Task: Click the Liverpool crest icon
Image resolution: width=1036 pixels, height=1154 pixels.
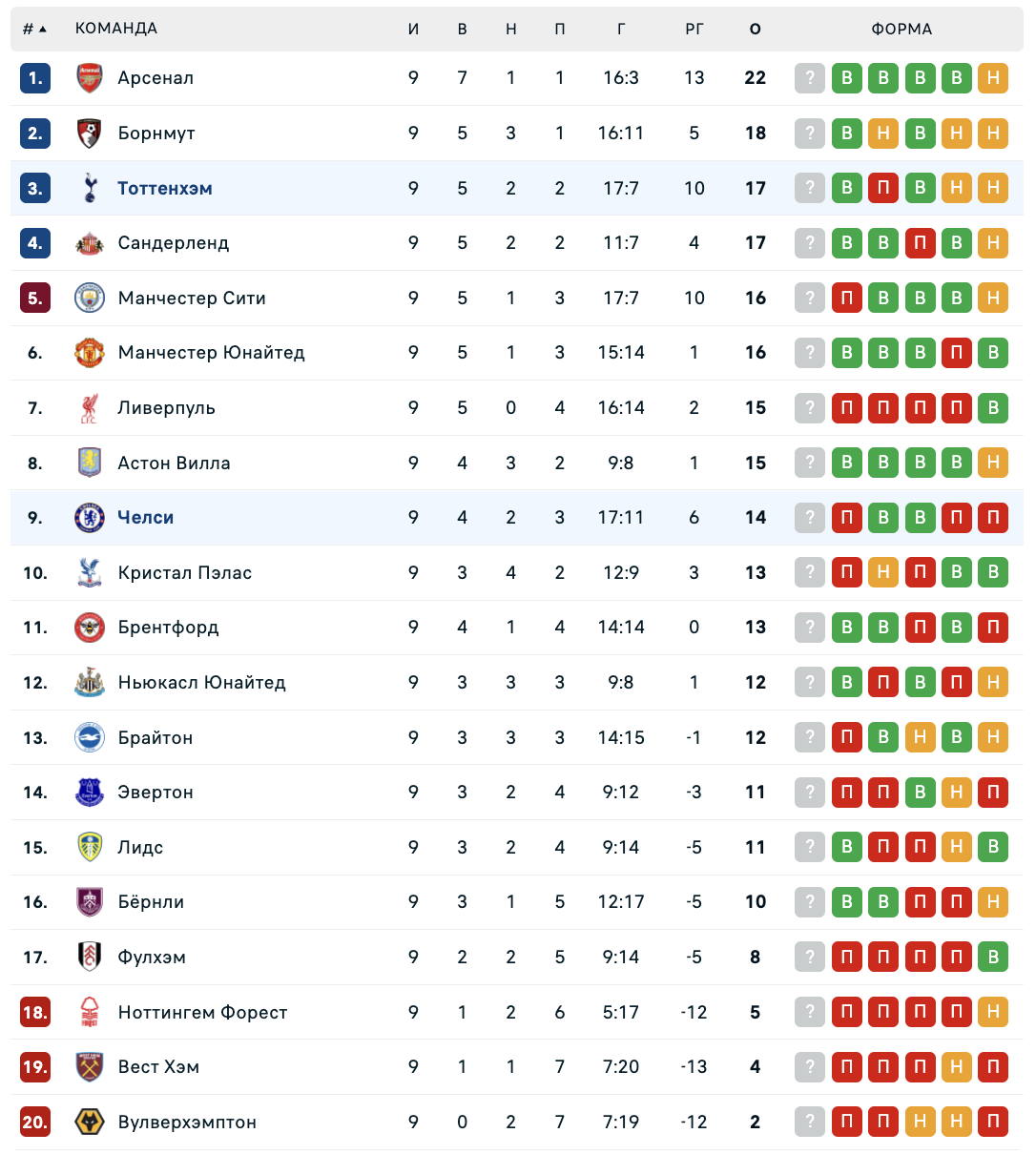Action: 90,408
